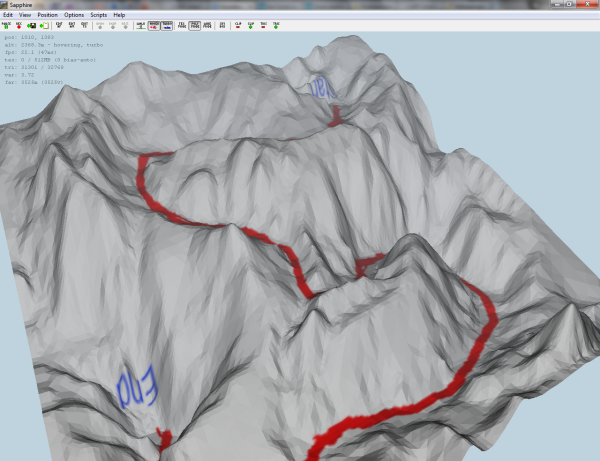
Task: Open the Edit menu
Action: pyautogui.click(x=8, y=15)
